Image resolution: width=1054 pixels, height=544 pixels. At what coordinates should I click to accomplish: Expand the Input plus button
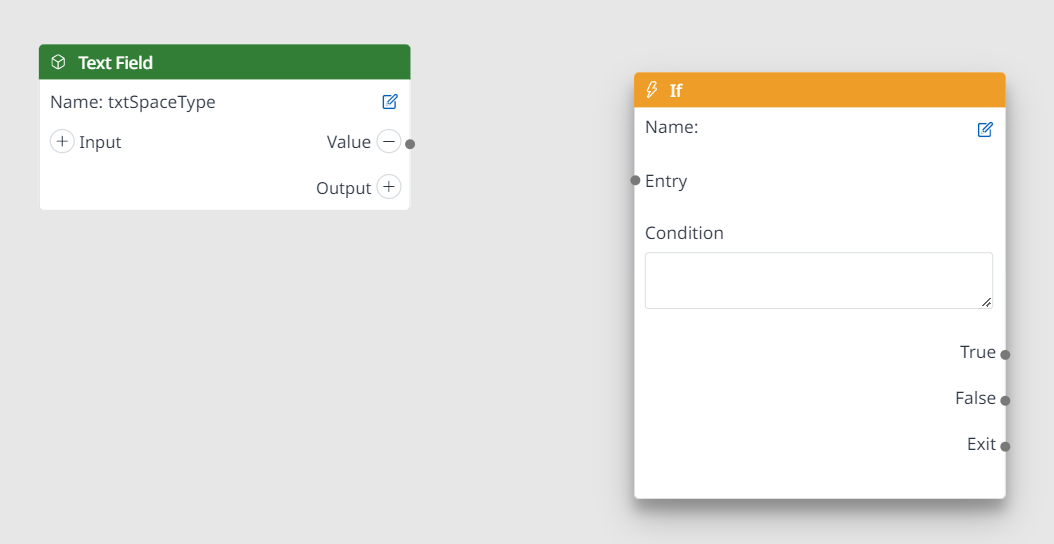62,142
